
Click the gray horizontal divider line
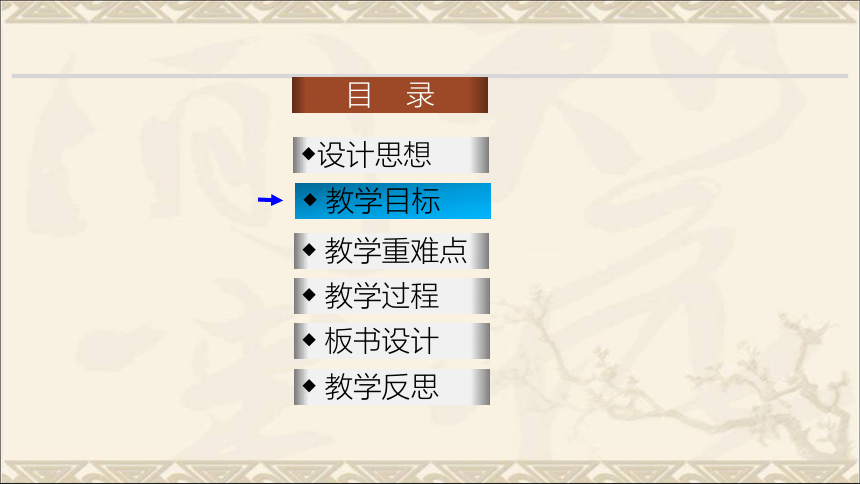click(x=430, y=76)
